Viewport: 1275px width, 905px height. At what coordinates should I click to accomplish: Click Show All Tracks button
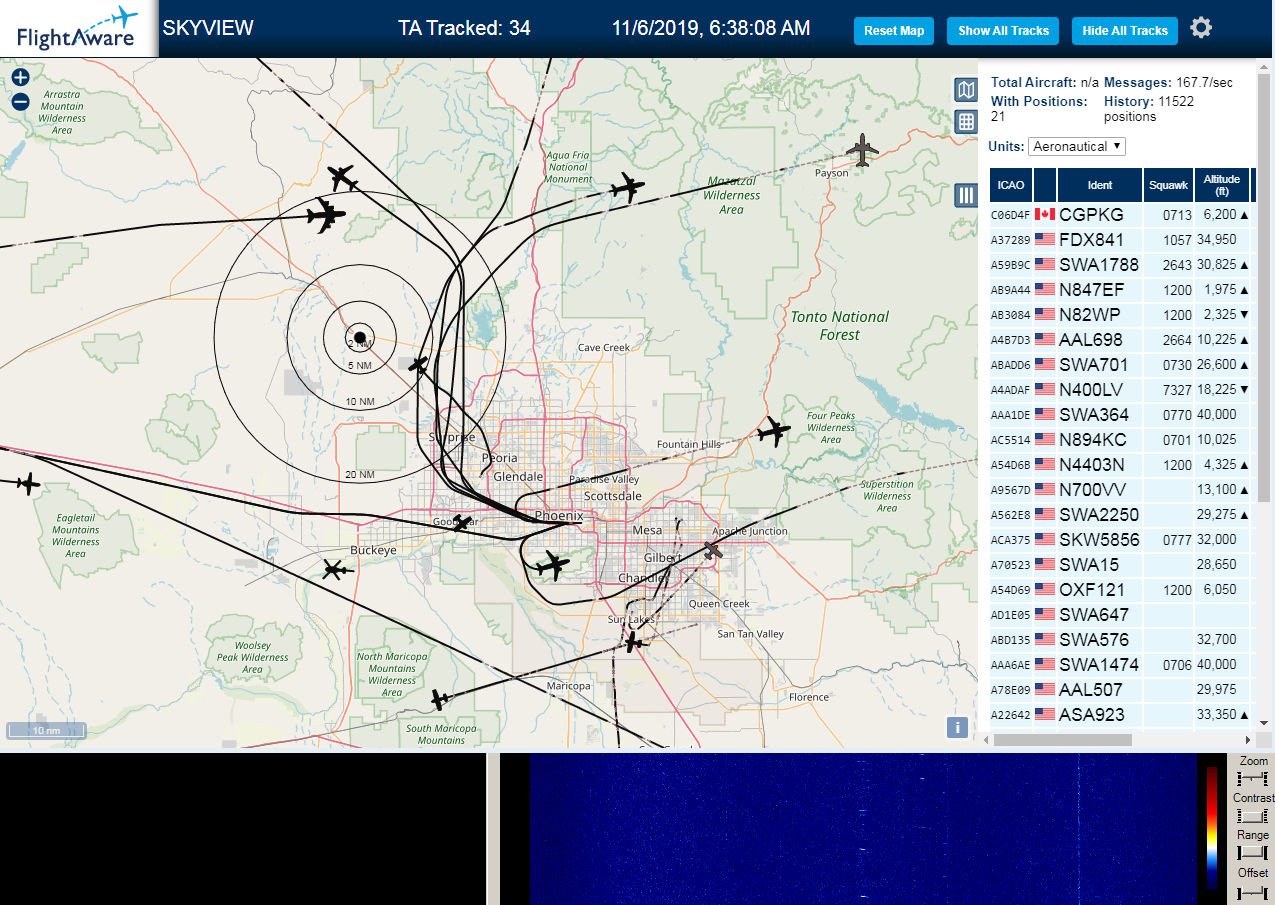(x=1003, y=31)
